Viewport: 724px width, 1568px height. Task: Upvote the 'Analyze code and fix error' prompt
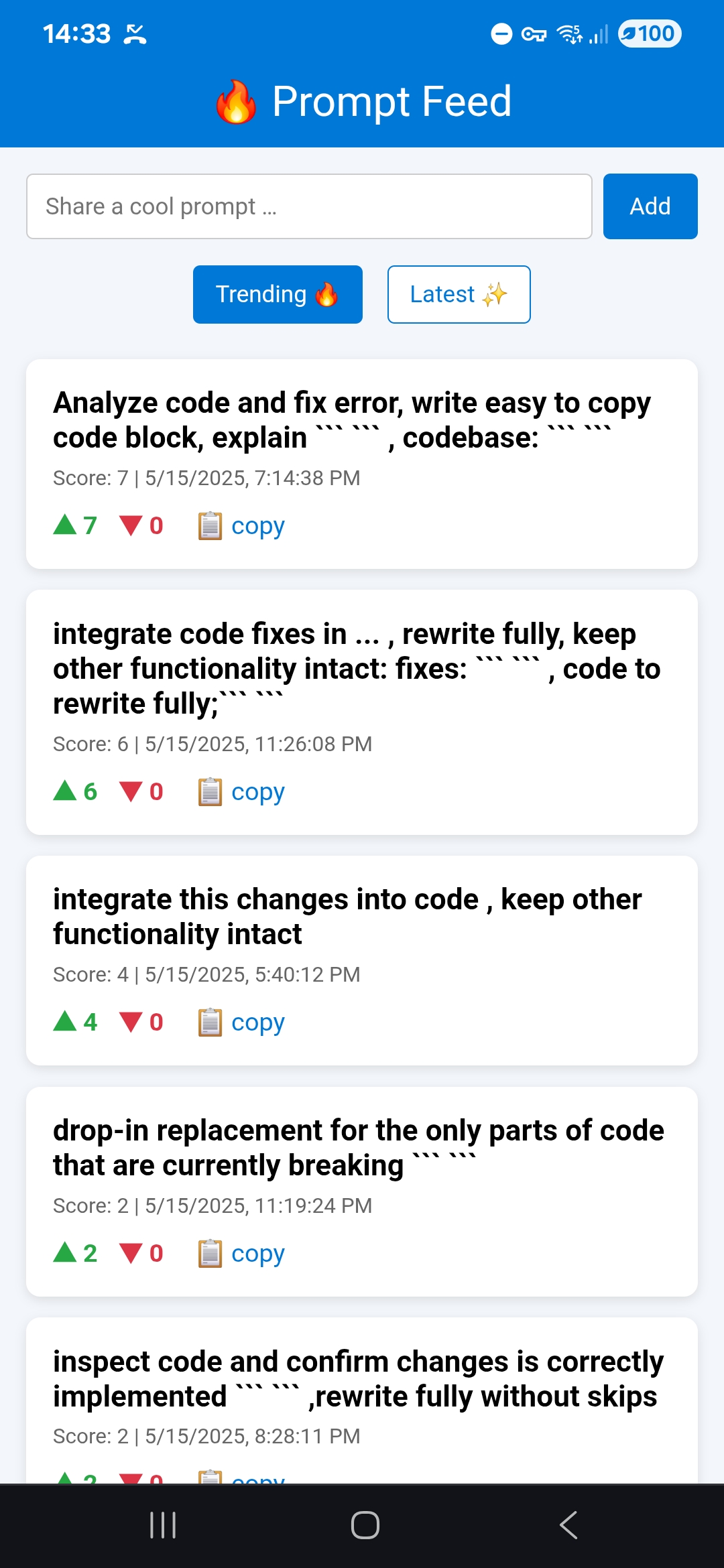tap(75, 525)
